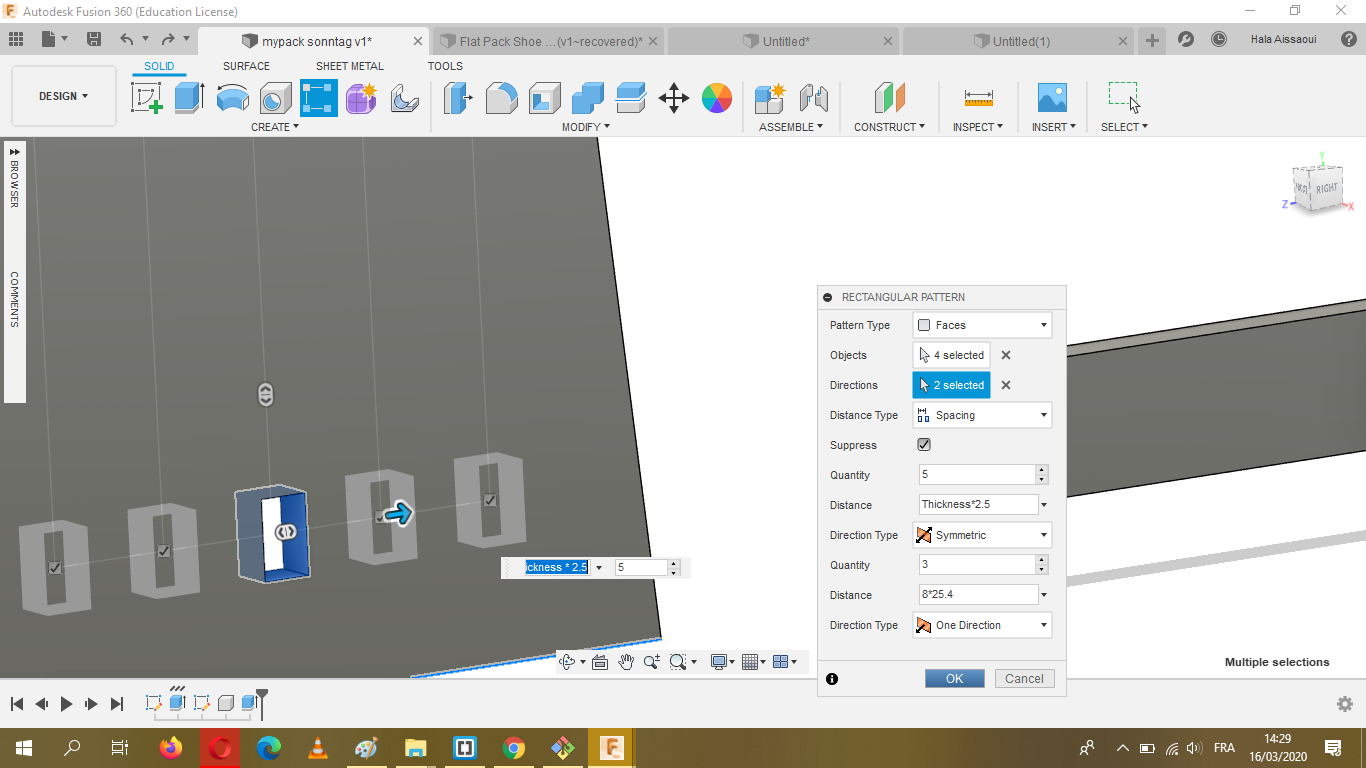This screenshot has width=1366, height=768.
Task: Click the Distance field with 8*25.4
Action: pos(978,595)
